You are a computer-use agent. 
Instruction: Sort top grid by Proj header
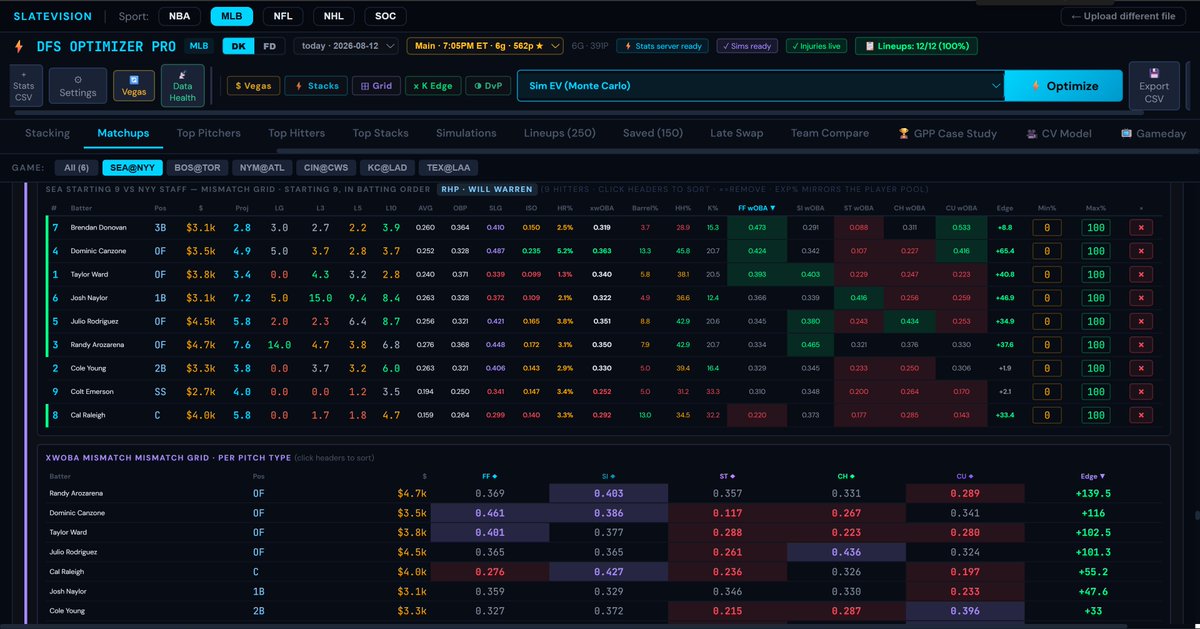pyautogui.click(x=242, y=208)
